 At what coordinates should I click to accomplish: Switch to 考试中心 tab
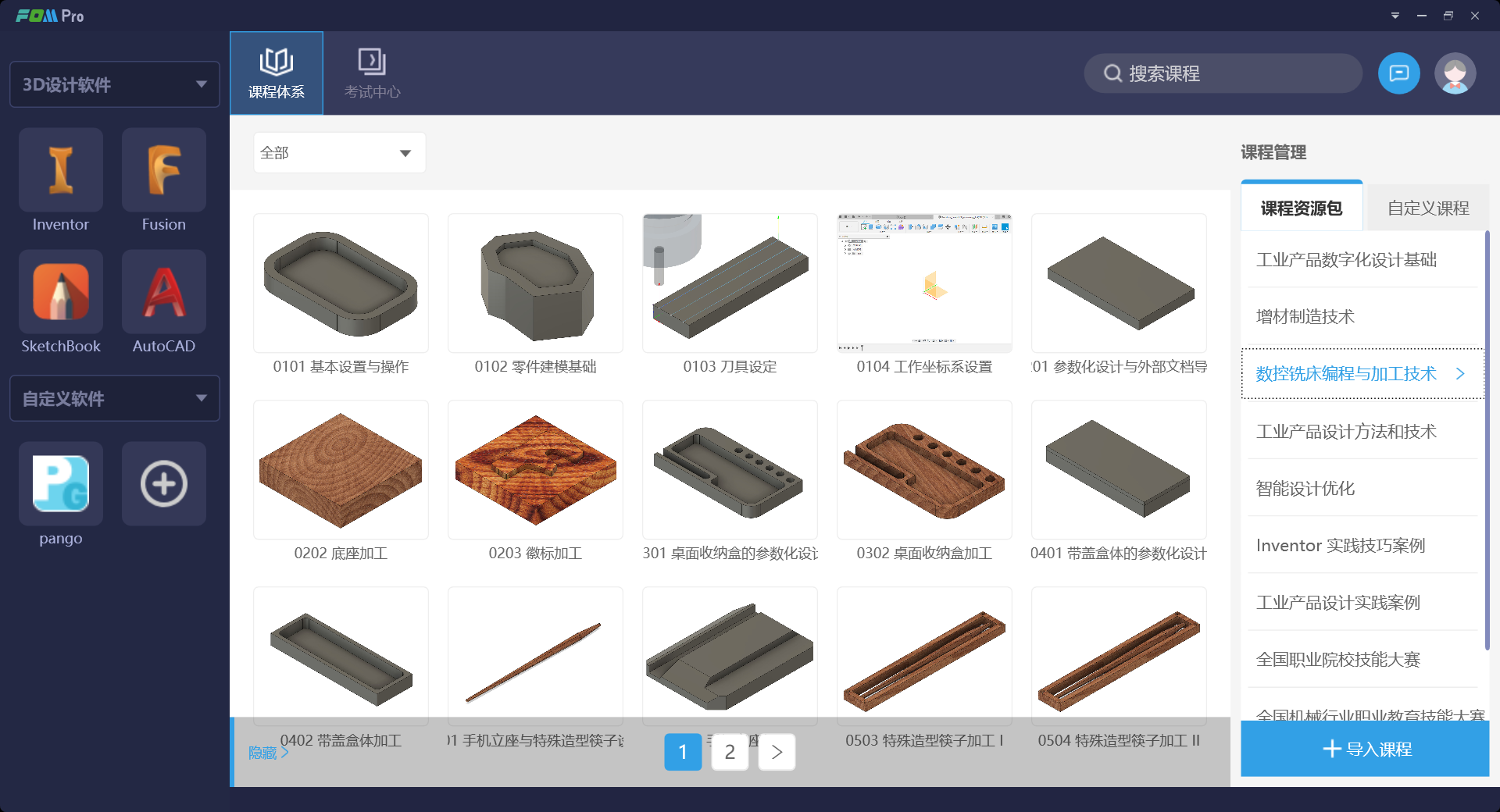point(372,73)
